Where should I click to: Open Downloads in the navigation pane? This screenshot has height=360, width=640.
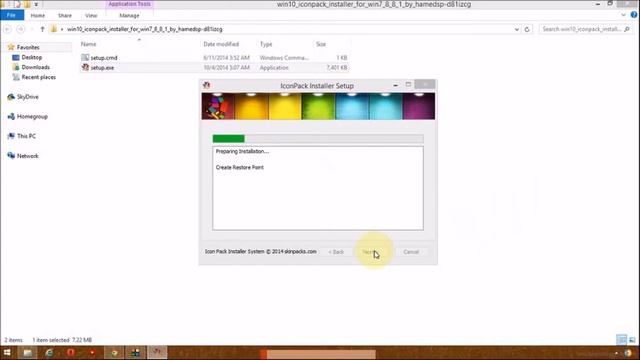(35, 67)
